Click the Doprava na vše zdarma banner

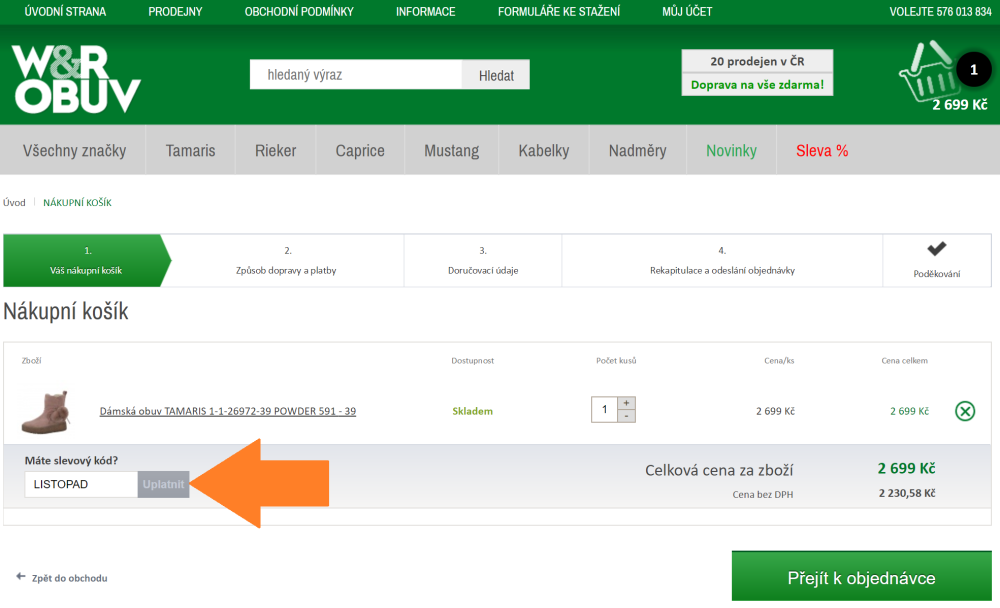(x=757, y=85)
